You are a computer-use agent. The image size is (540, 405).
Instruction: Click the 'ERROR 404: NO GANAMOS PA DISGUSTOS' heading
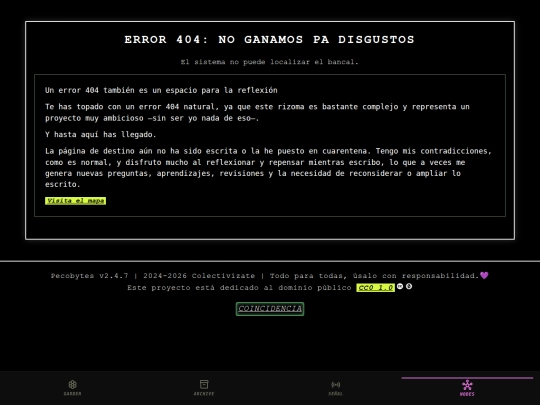(270, 40)
